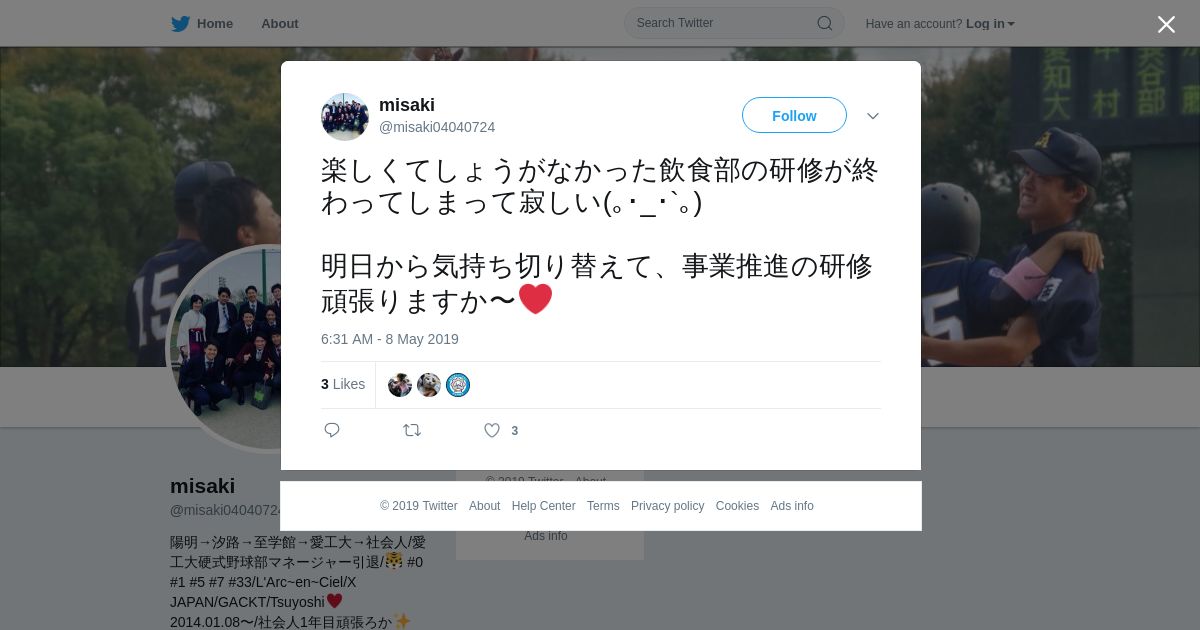Open misaki's avatar in tweet header
Screen dimensions: 1200x630
[345, 117]
